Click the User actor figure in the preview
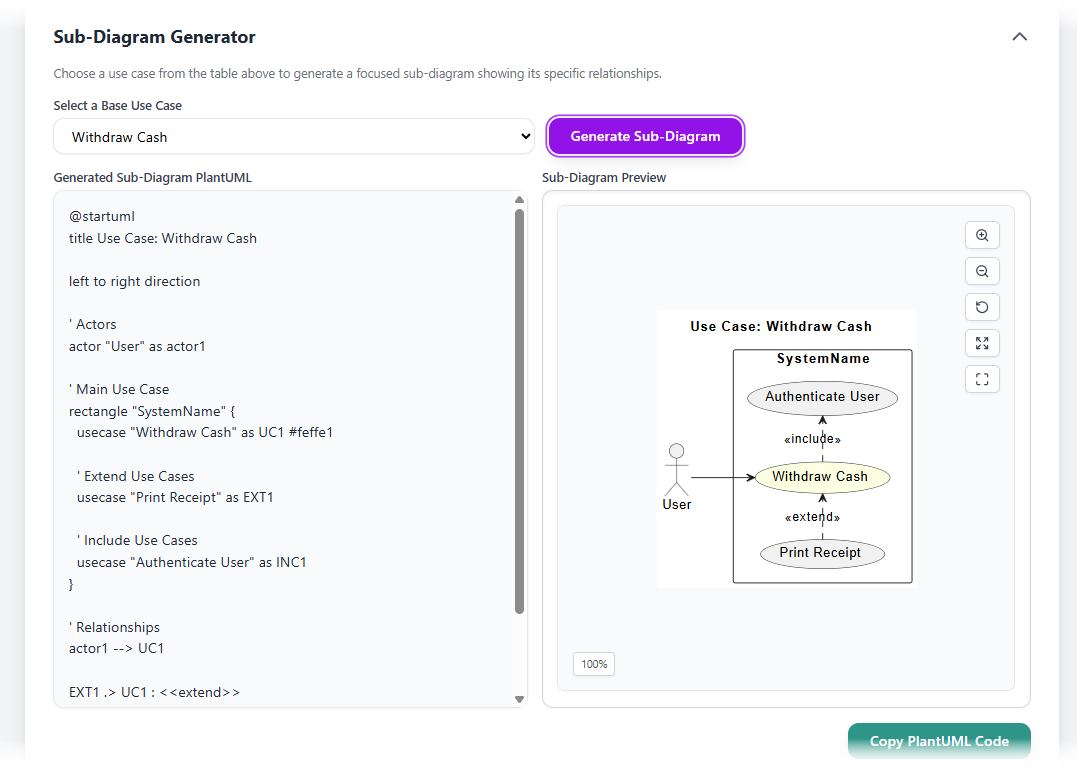Screen dimensions: 1077x769 tap(677, 470)
